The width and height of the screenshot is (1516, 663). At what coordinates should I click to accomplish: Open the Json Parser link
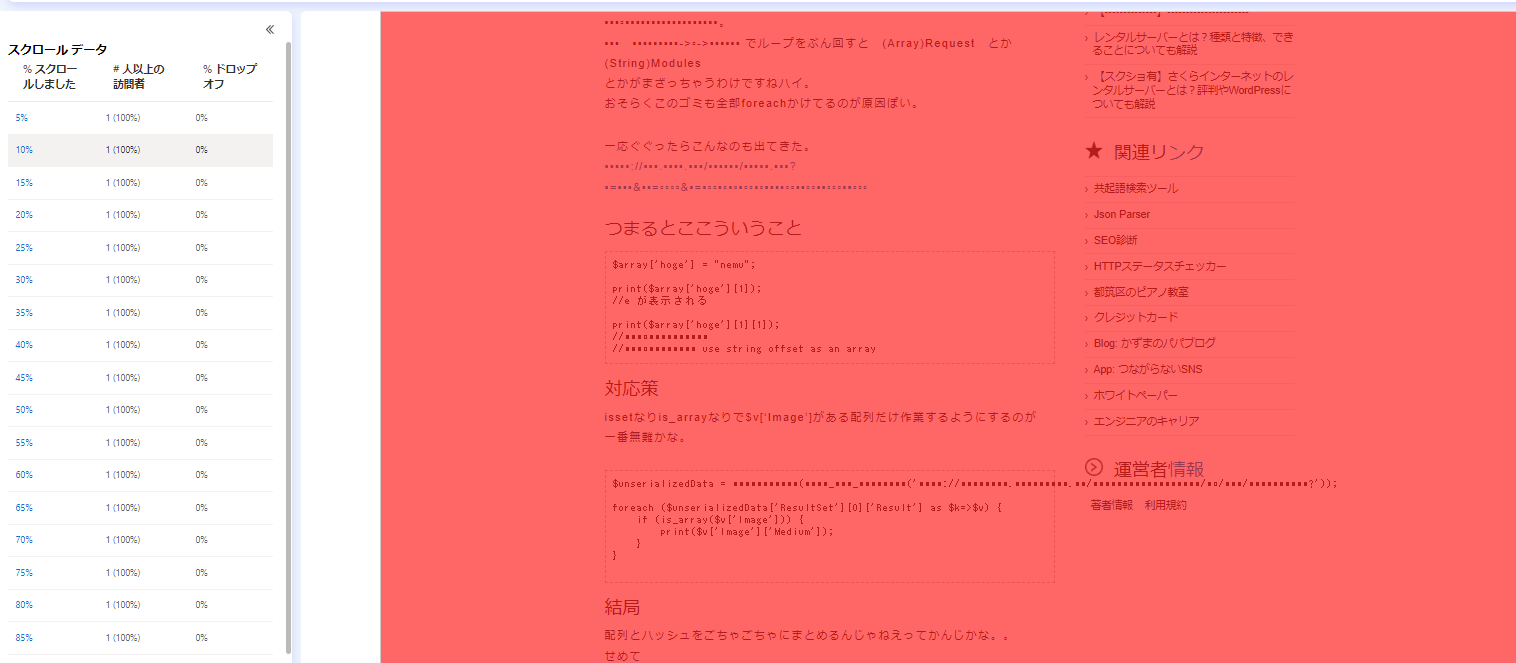click(x=1121, y=214)
